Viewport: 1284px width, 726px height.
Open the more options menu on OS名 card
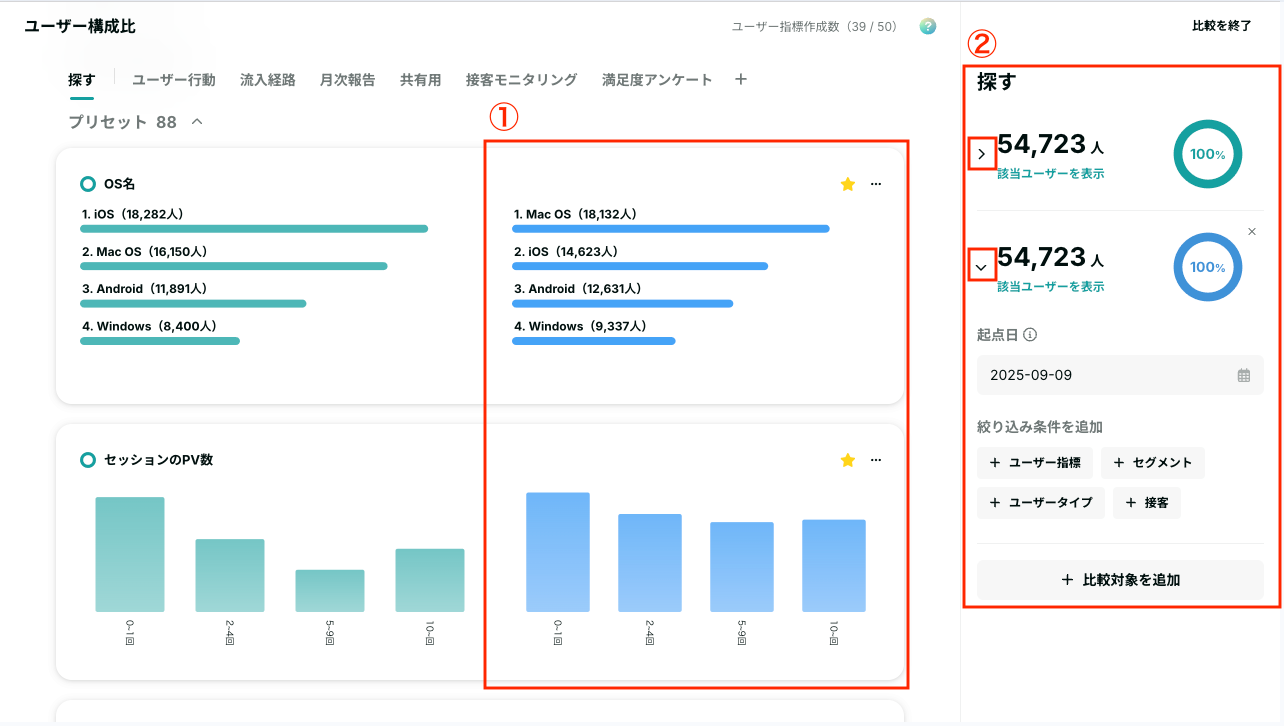tap(876, 184)
